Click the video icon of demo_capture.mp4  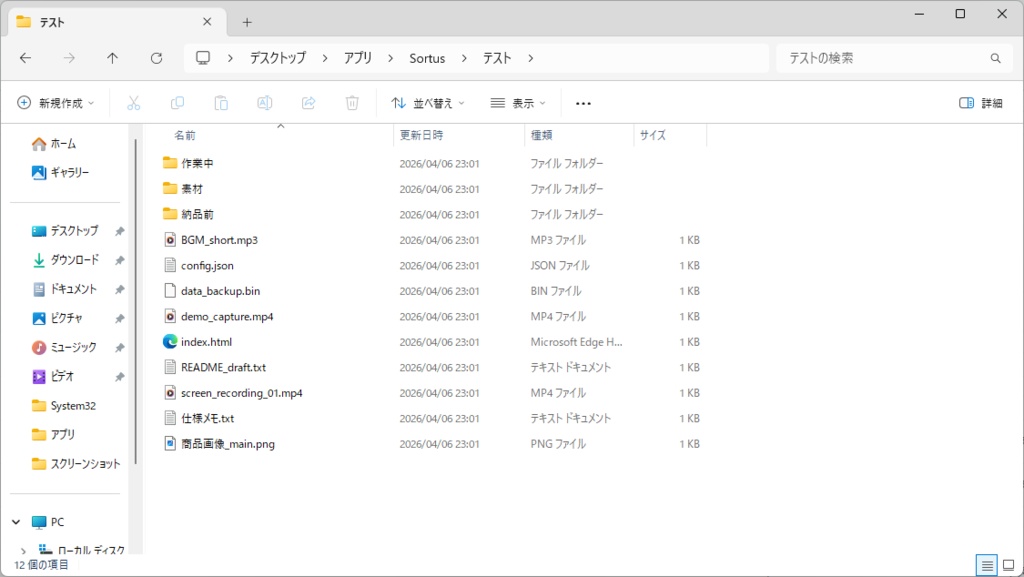point(170,316)
